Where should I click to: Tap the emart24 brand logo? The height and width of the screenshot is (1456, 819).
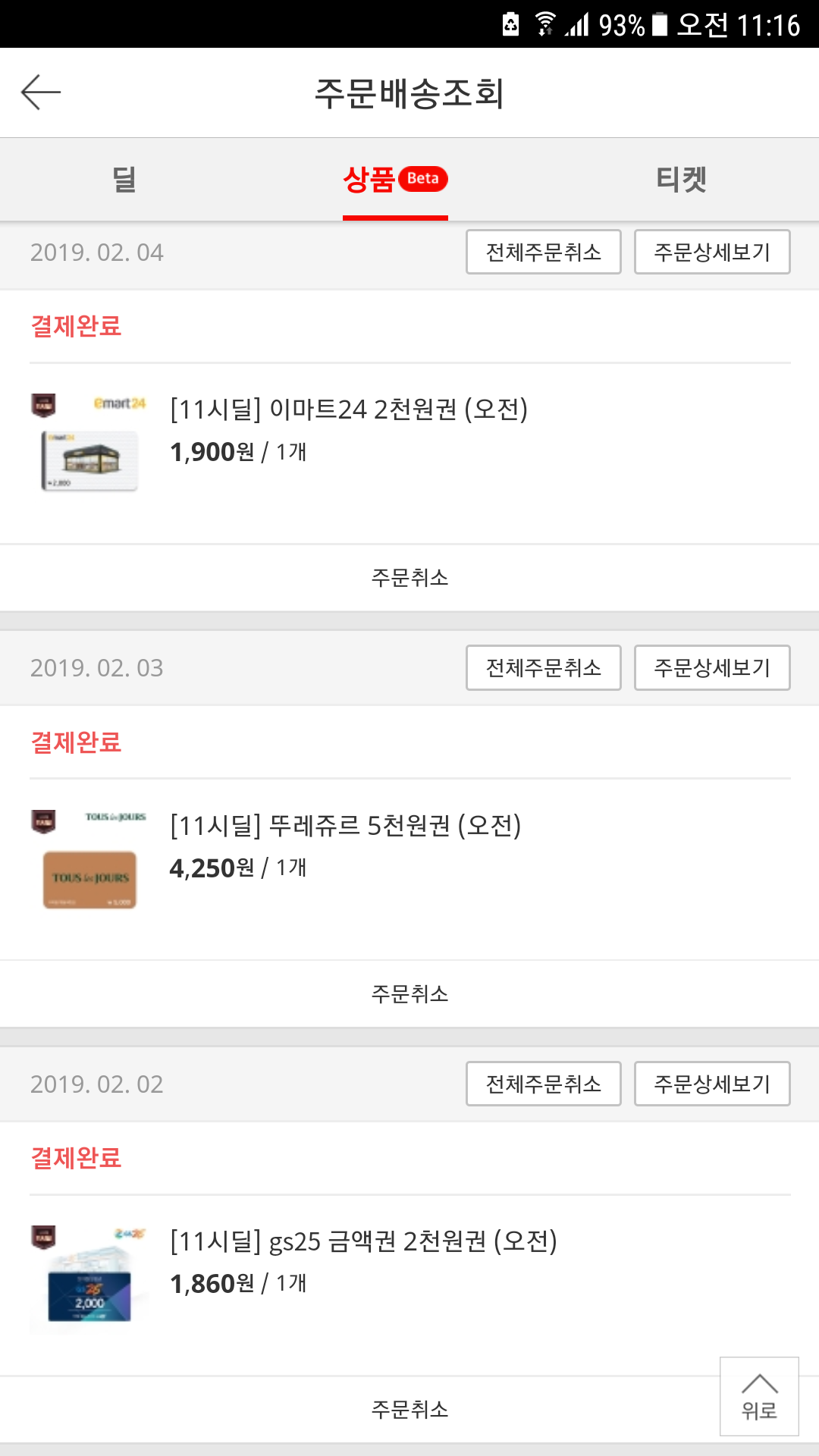119,403
